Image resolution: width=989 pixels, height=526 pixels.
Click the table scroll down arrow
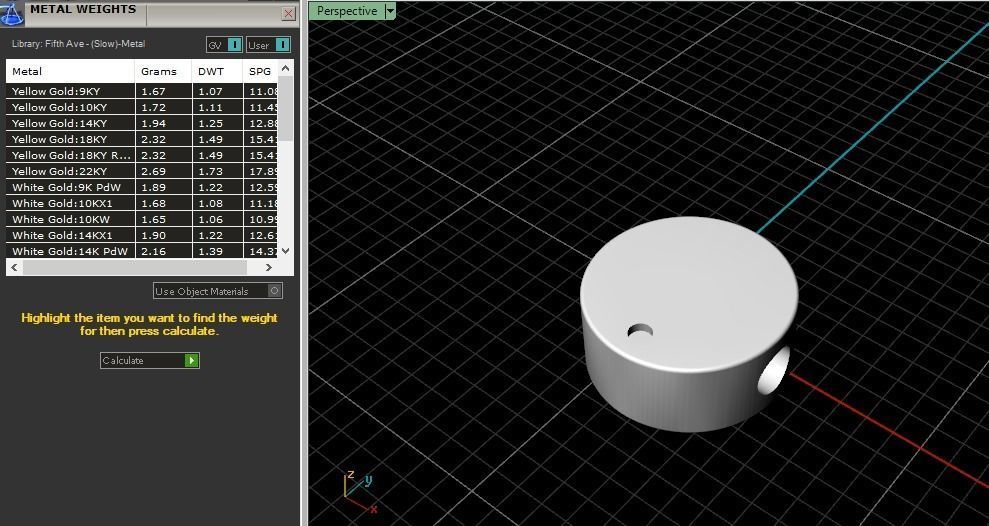coord(286,251)
